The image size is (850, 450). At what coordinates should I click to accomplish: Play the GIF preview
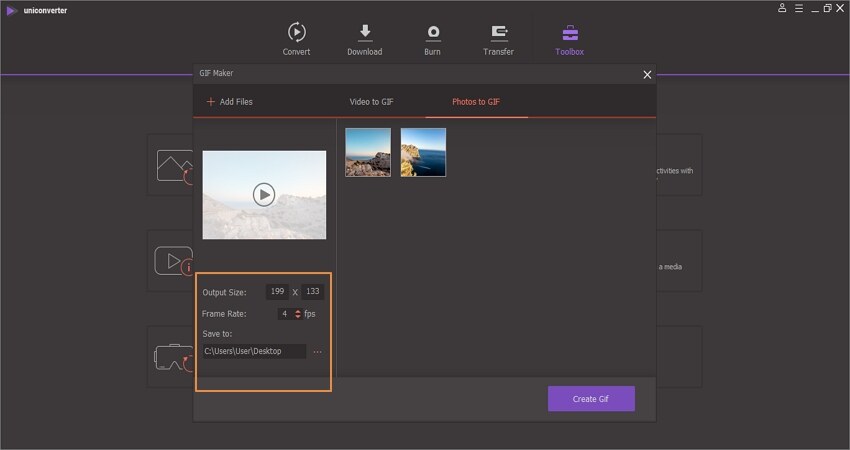264,195
